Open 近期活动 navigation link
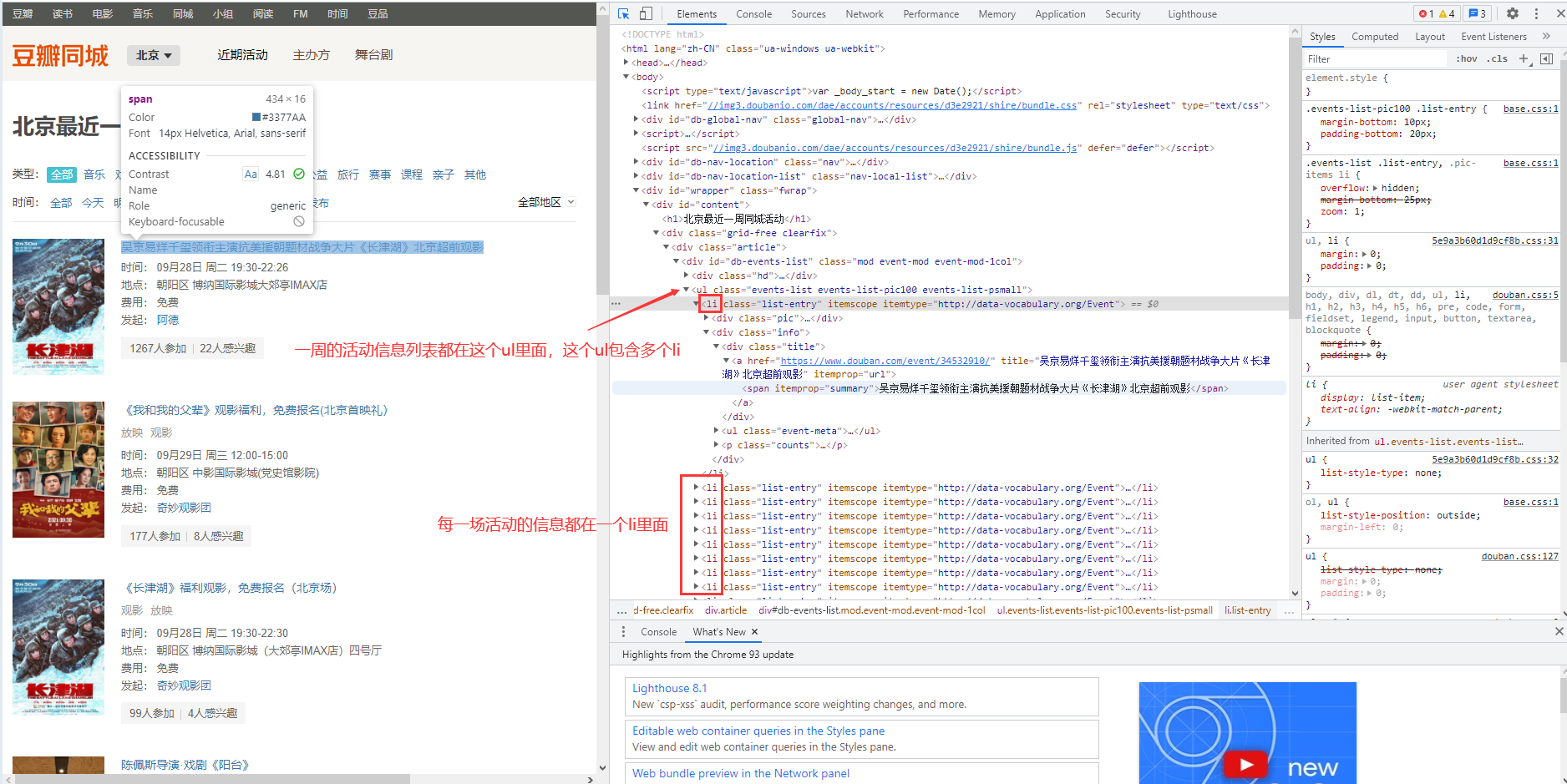This screenshot has height=784, width=1567. pyautogui.click(x=242, y=55)
